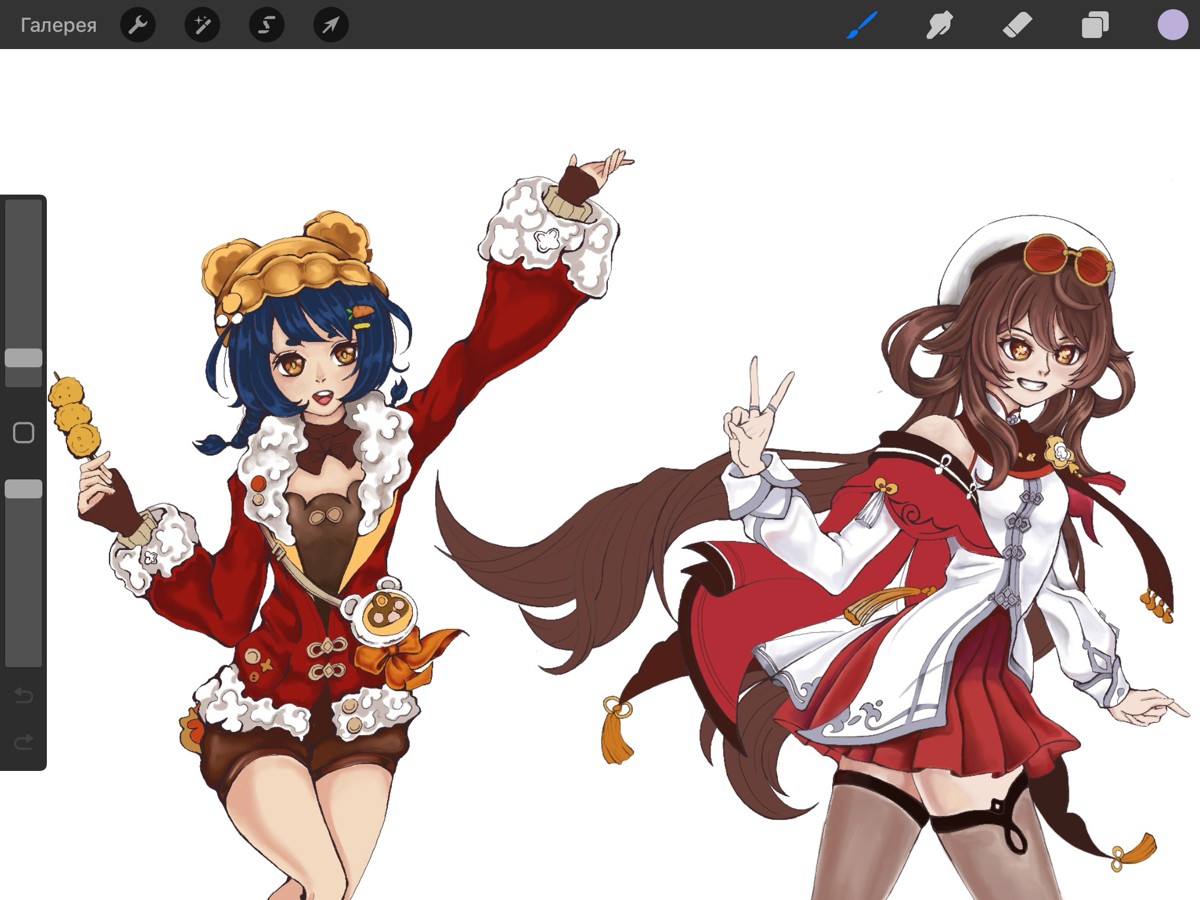
Task: Redo stroke with sidebar arrow
Action: tap(23, 742)
